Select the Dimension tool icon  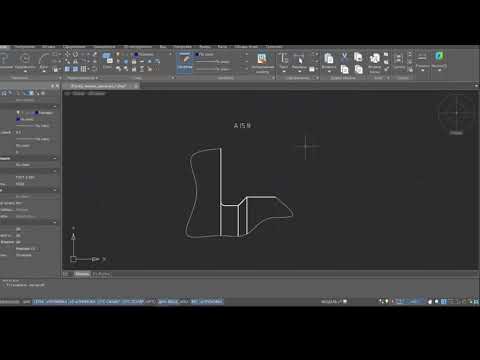coord(299,59)
